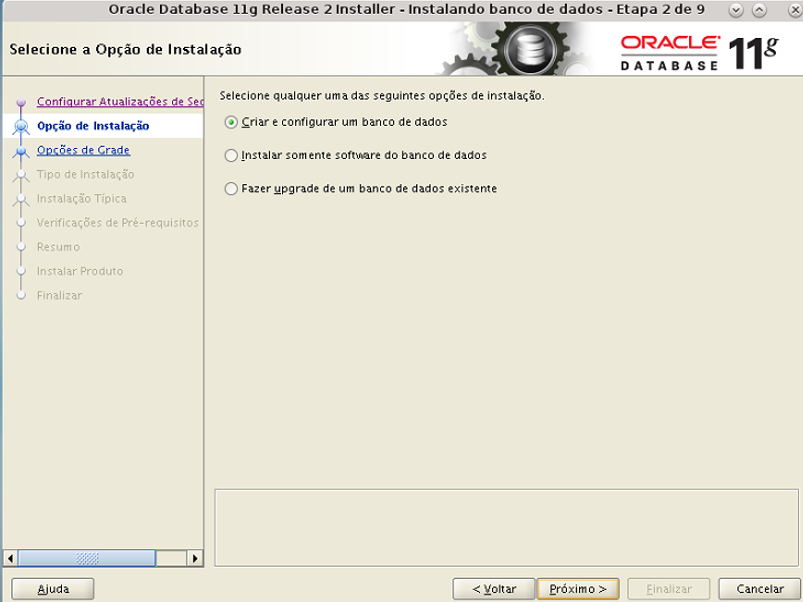Click the Finalizar step in the sidebar
This screenshot has height=602, width=803.
coord(59,295)
